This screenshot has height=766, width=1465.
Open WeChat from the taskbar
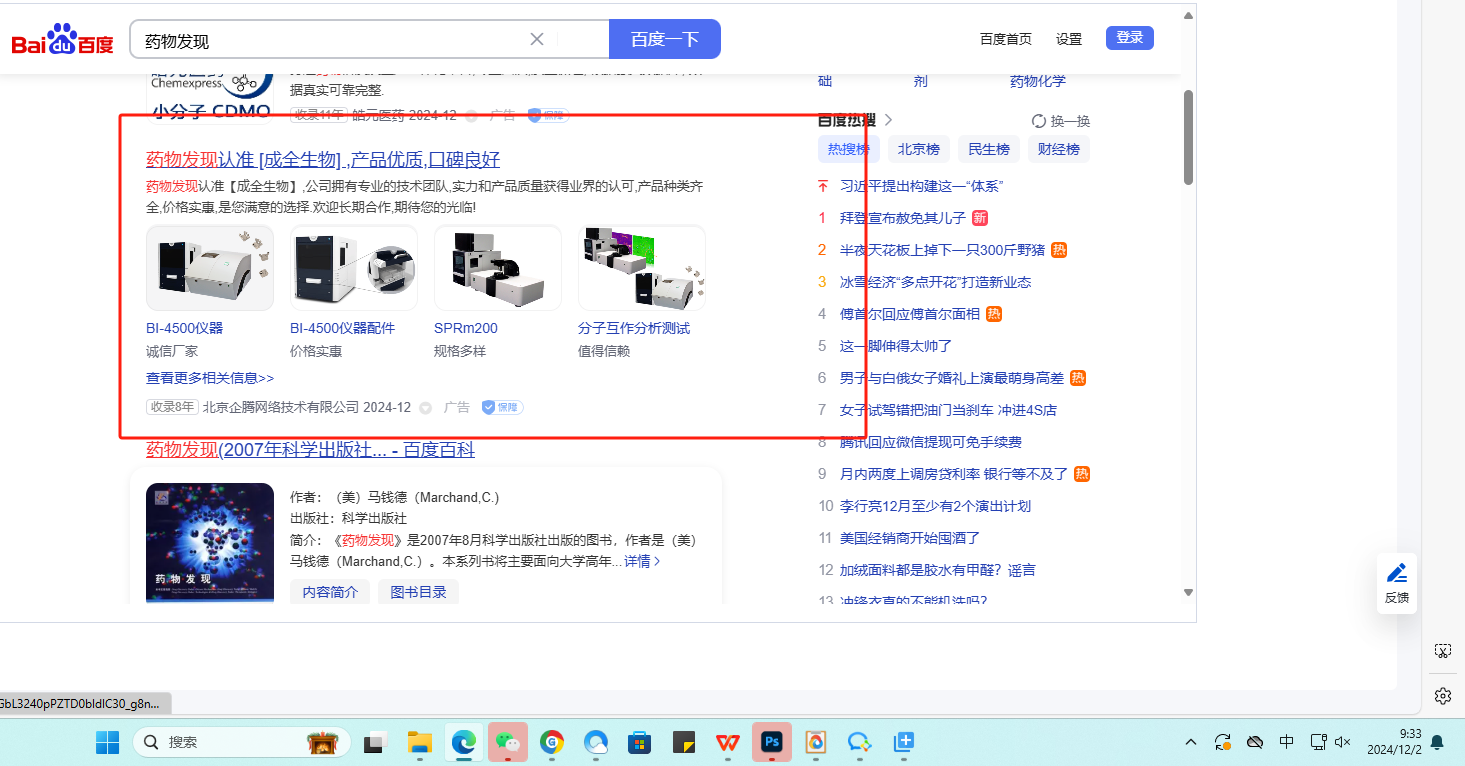point(508,742)
